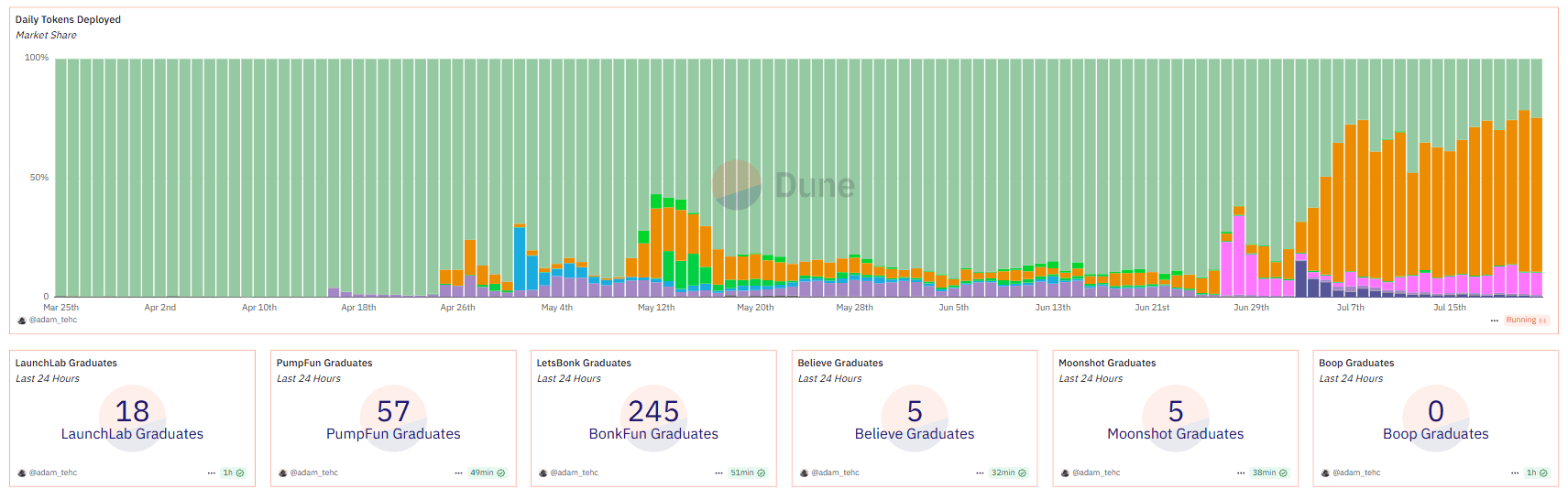Open the three-dot menu on Daily Tokens Deployed chart
The image size is (1568, 500).
(1495, 321)
